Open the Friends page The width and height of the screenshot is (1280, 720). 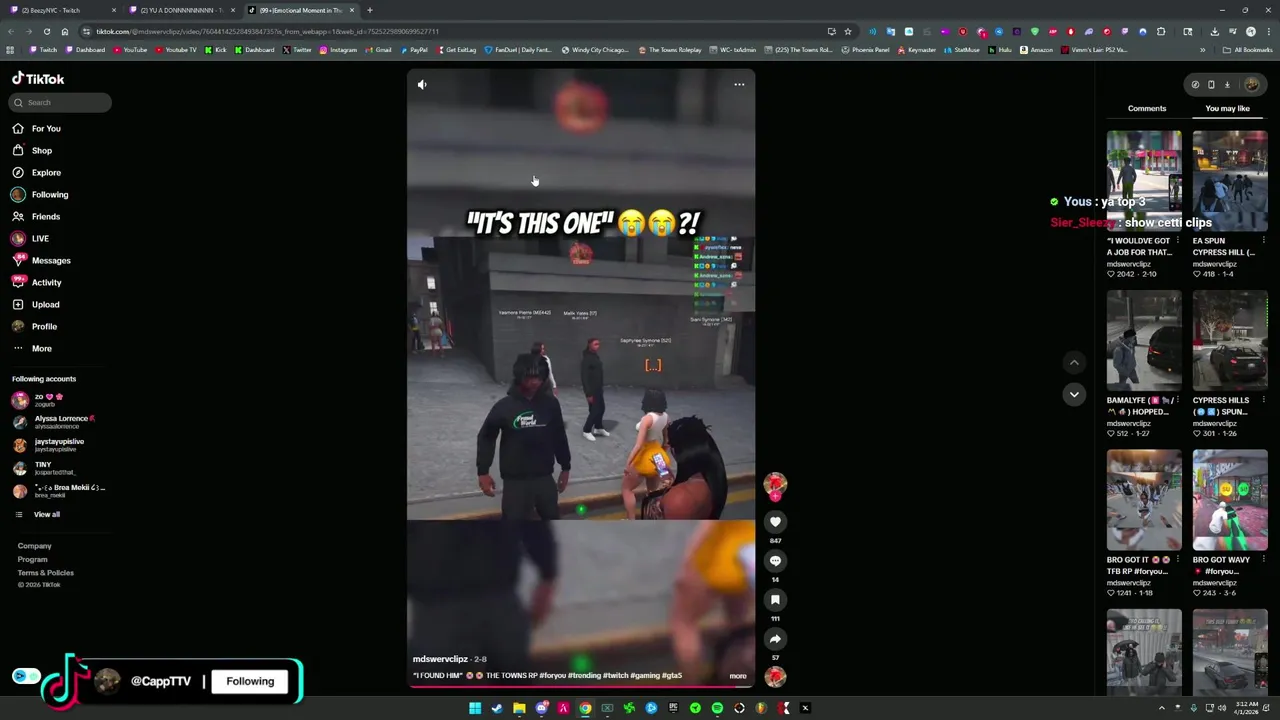coord(36,217)
